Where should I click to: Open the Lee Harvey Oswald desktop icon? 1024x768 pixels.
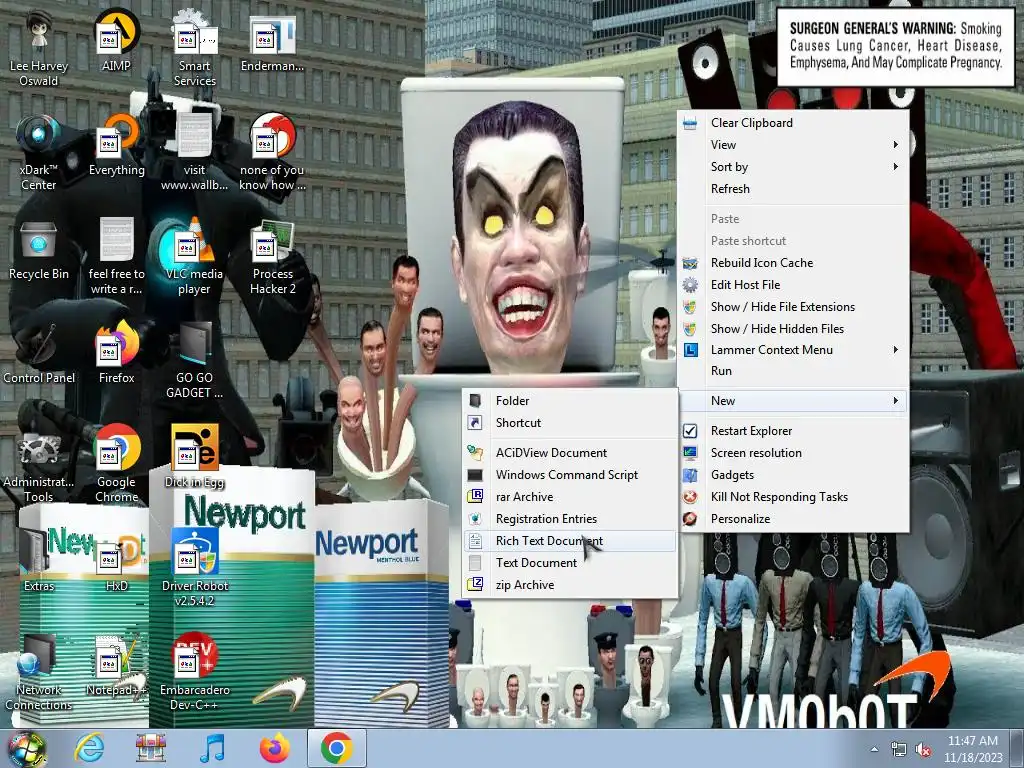[39, 49]
